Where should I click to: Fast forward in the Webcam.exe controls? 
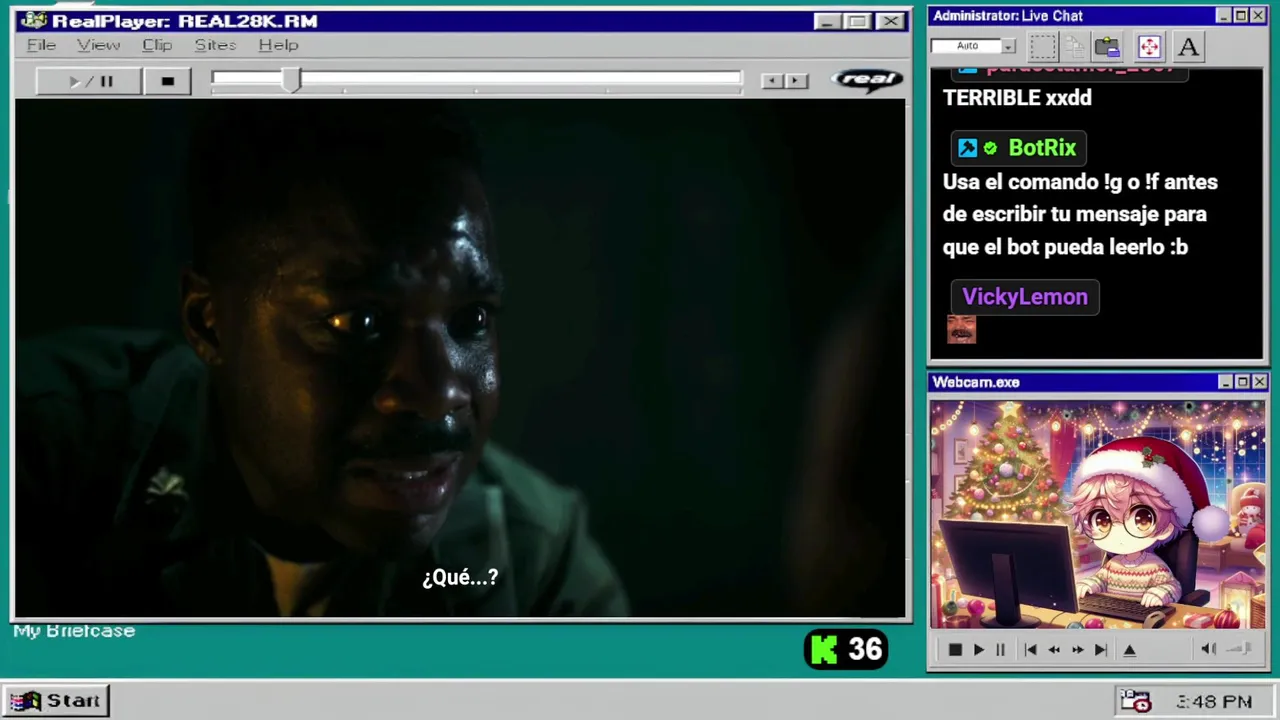tap(1077, 650)
